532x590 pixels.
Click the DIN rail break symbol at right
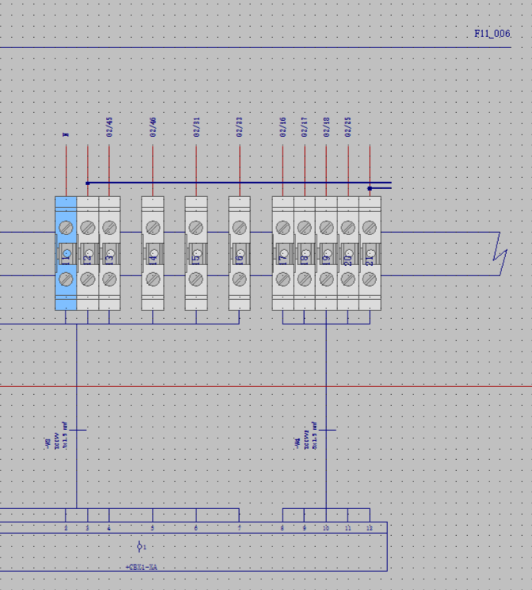click(500, 254)
